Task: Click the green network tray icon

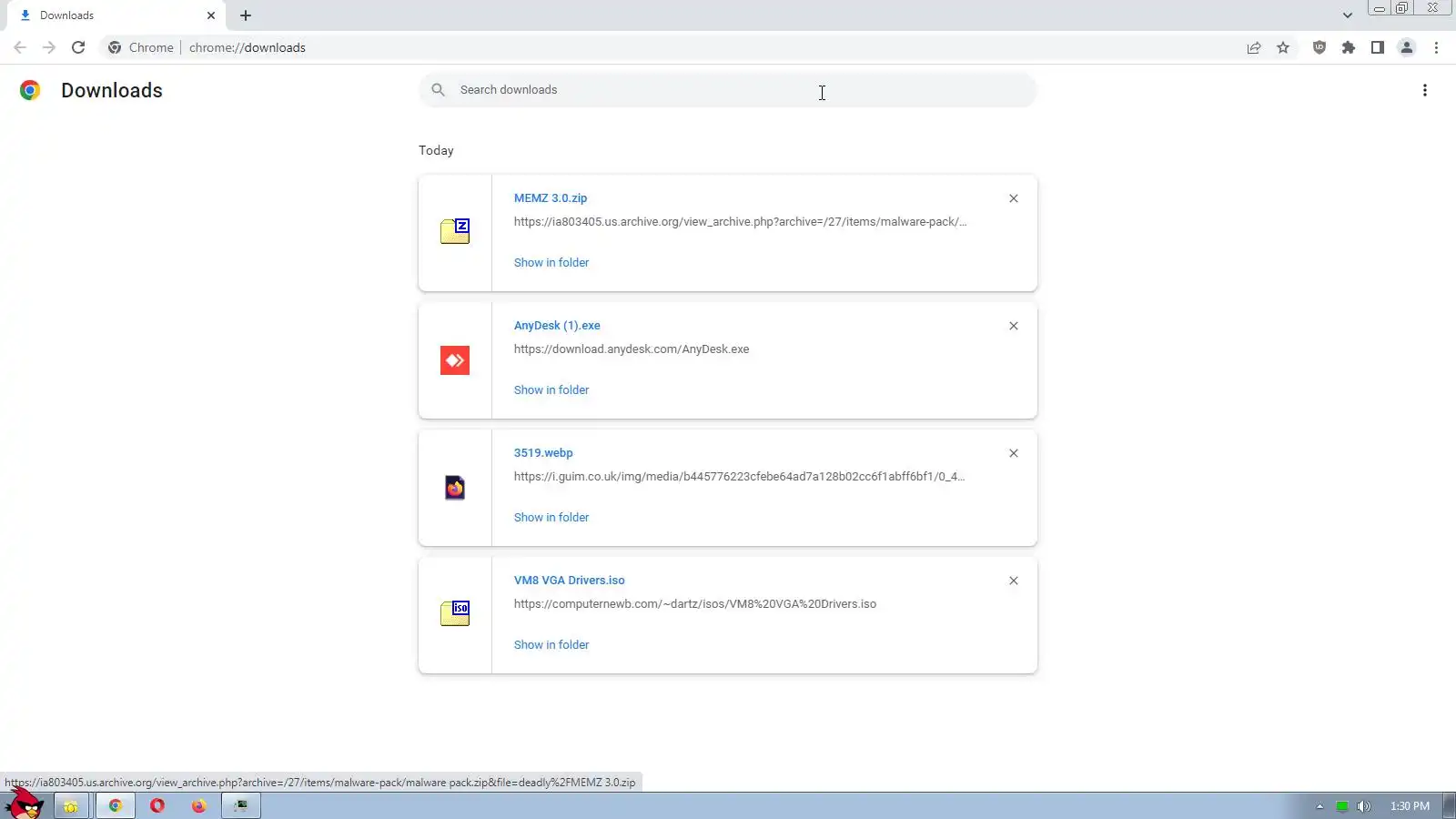Action: pos(1342,806)
